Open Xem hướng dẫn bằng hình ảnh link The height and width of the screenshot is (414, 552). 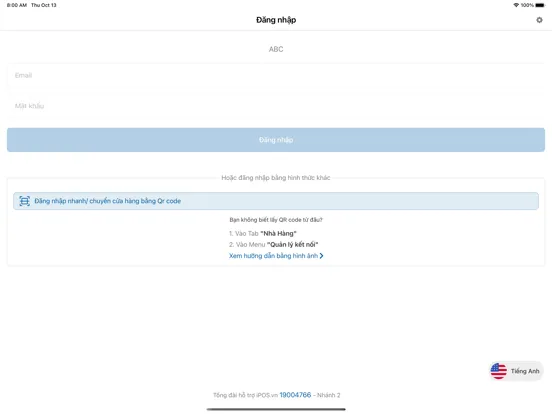click(276, 256)
